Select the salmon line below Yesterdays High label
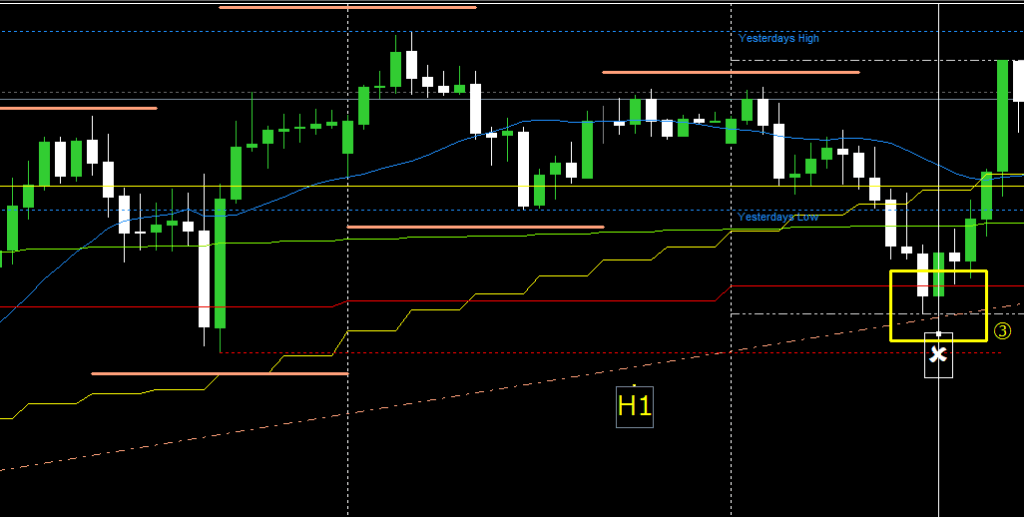The image size is (1024, 517). click(730, 72)
